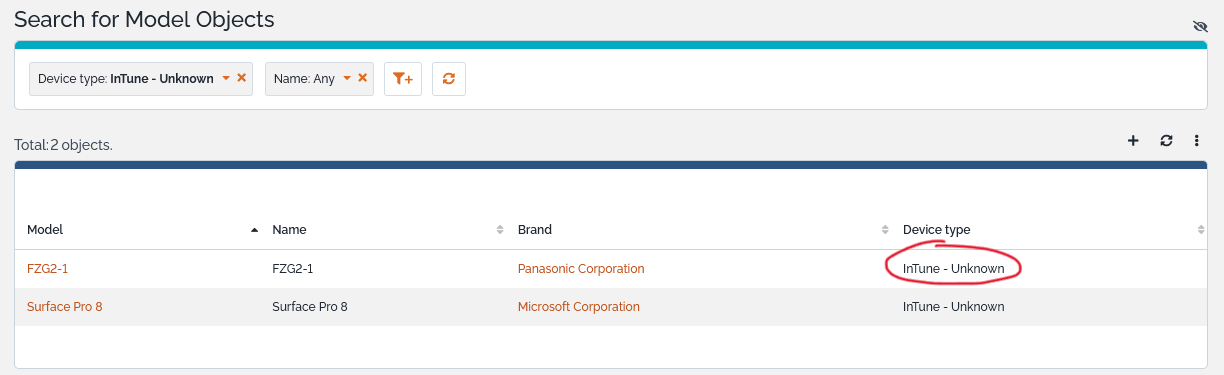Open the Panasonic Corporation brand link
1224x375 pixels.
coord(581,269)
